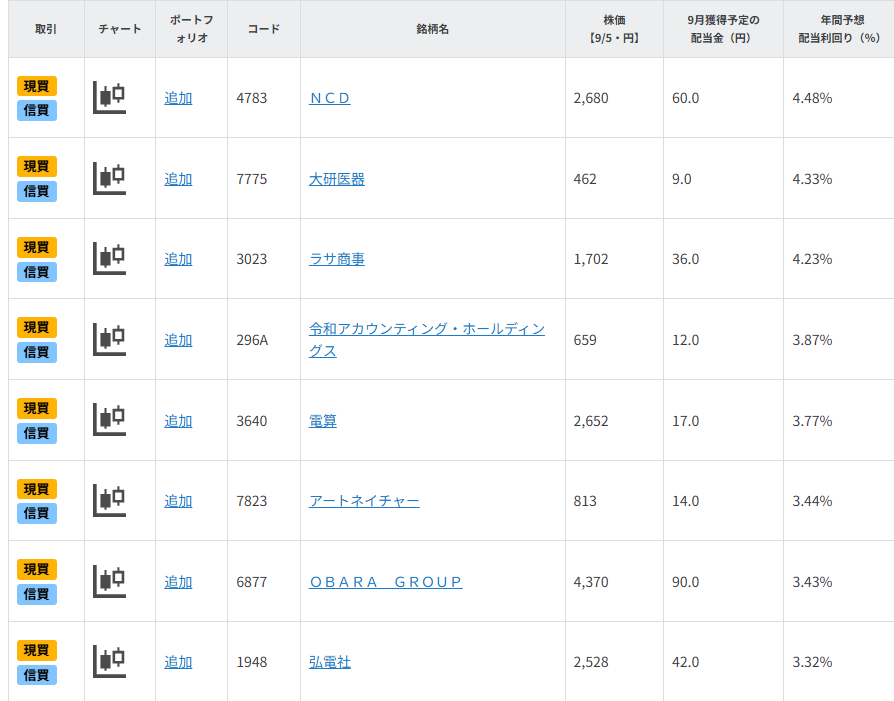Select dividend yield 4.48%
894x701 pixels.
(812, 98)
